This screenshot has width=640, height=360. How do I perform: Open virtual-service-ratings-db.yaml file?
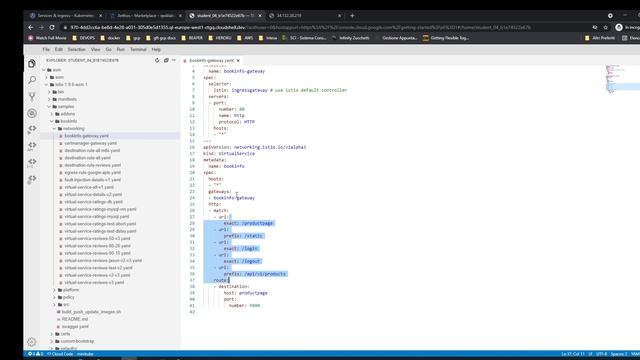point(93,202)
